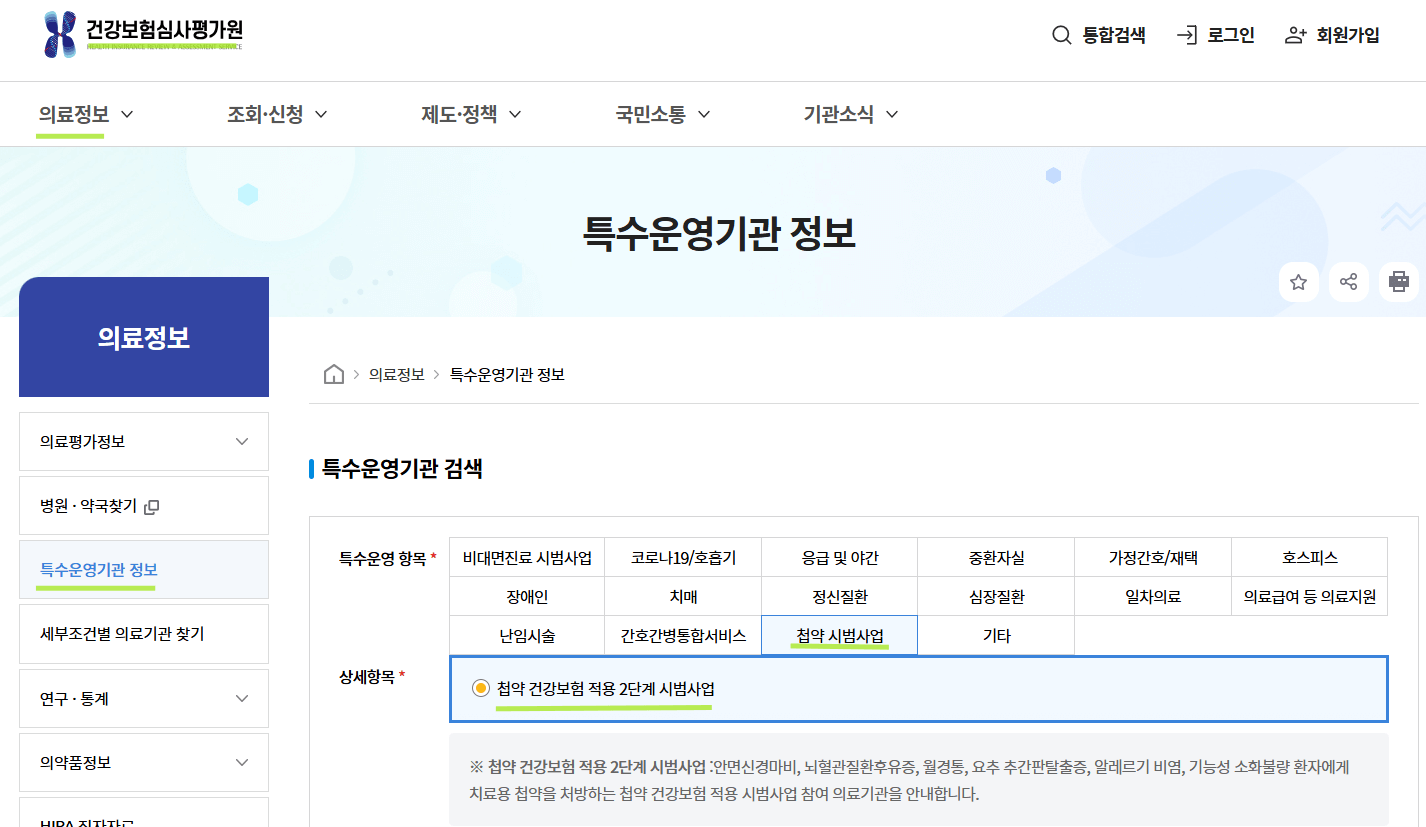Toggle the 치매 category selection
Image resolution: width=1426 pixels, height=827 pixels.
point(684,595)
